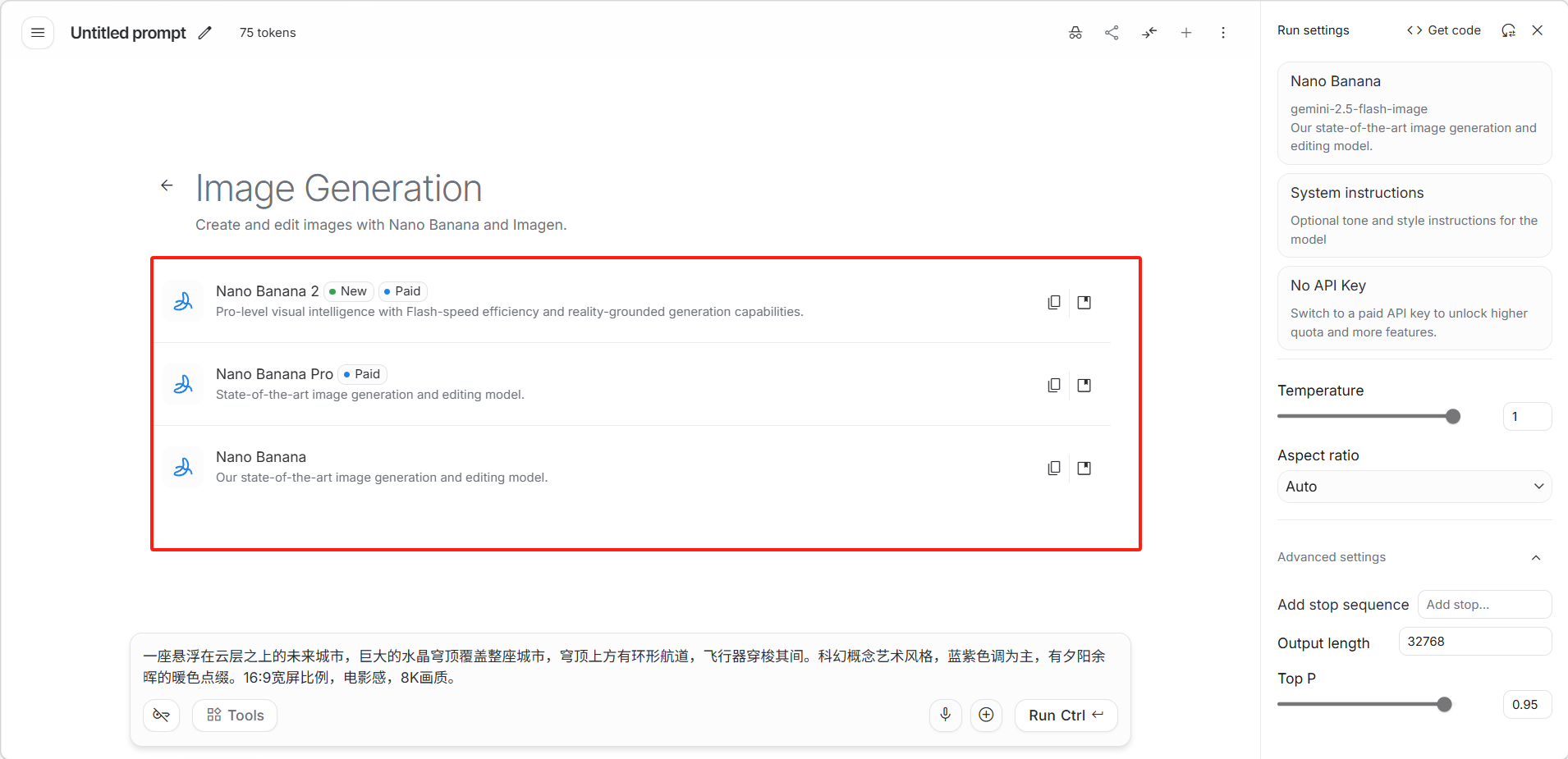Go back using the arrow beside Image Generation

click(x=167, y=185)
